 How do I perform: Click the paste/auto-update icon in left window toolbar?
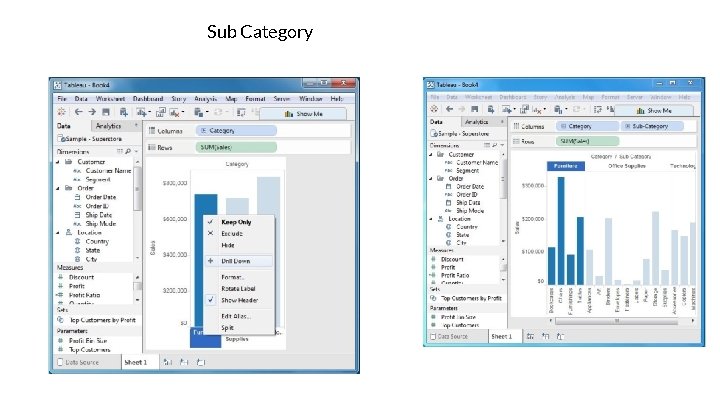[198, 112]
